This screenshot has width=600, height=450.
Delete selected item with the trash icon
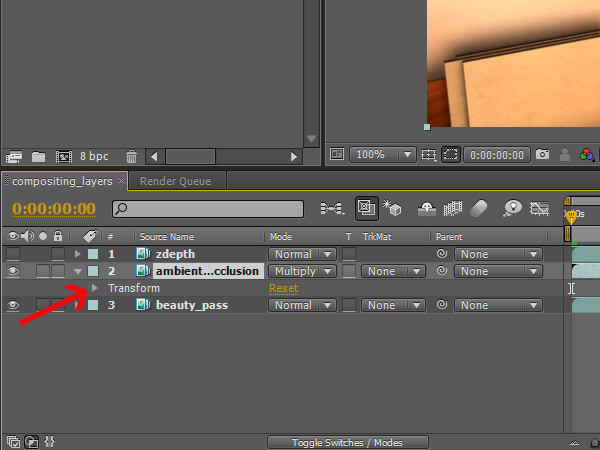131,156
